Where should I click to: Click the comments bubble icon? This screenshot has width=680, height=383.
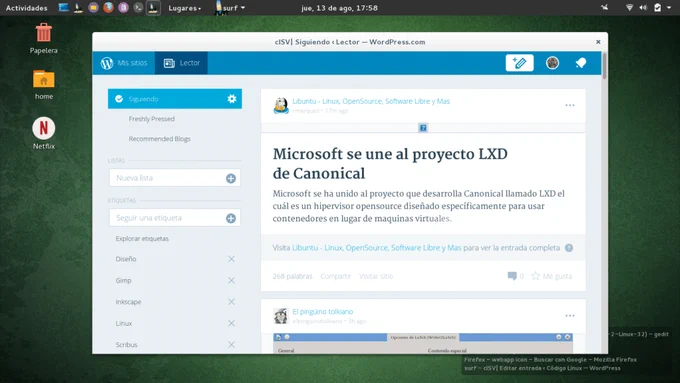tap(512, 276)
